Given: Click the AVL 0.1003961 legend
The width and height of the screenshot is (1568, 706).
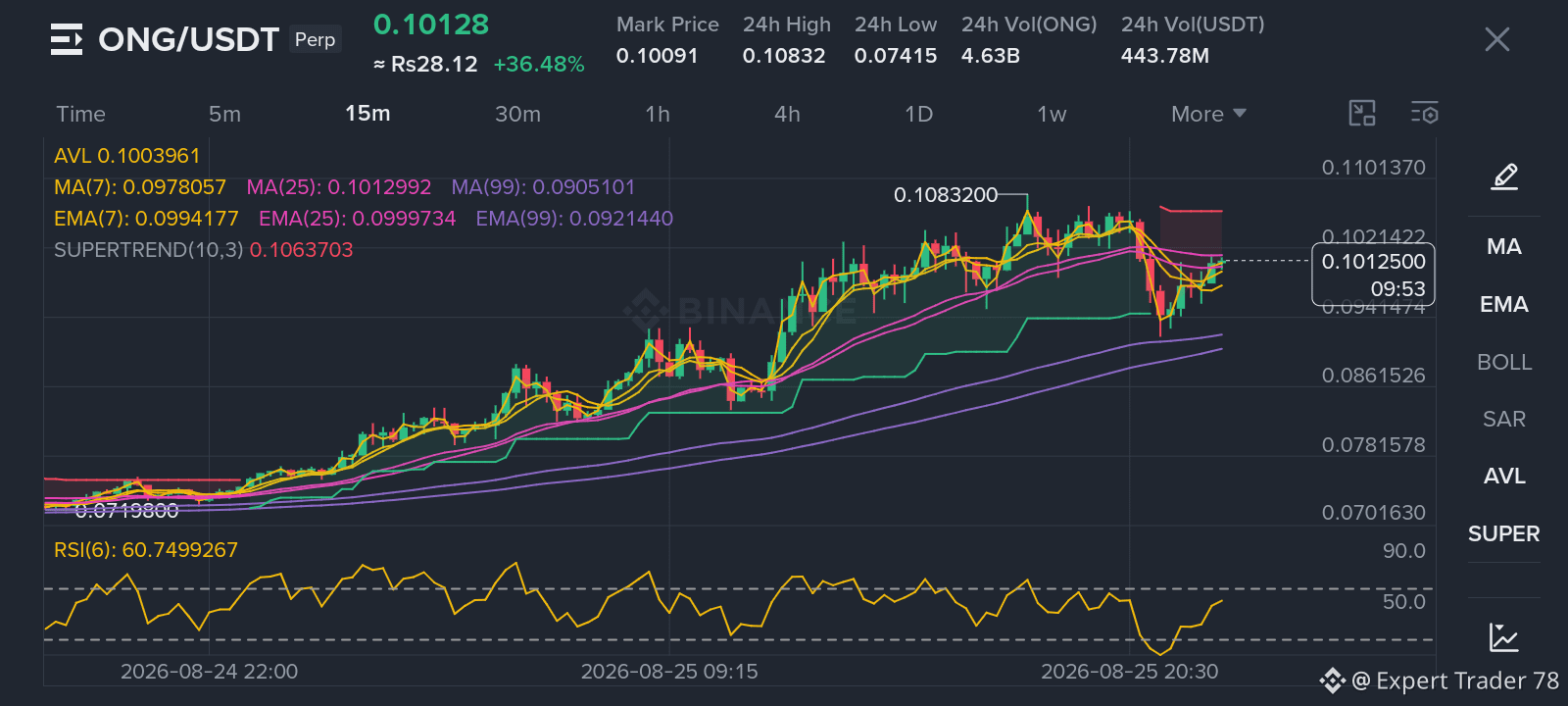Looking at the screenshot, I should tap(126, 156).
